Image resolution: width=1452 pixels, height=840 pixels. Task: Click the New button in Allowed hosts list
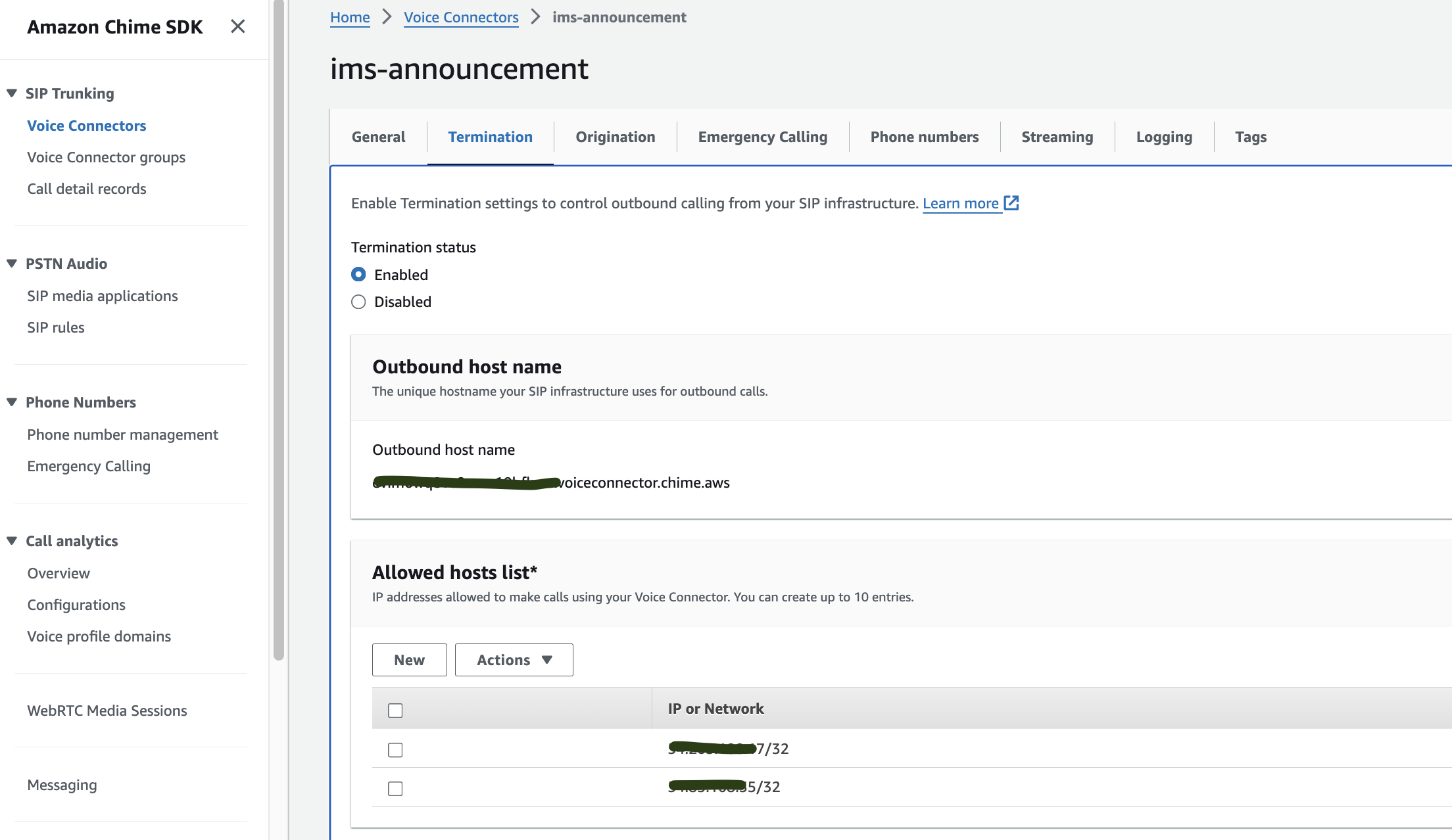pos(409,659)
